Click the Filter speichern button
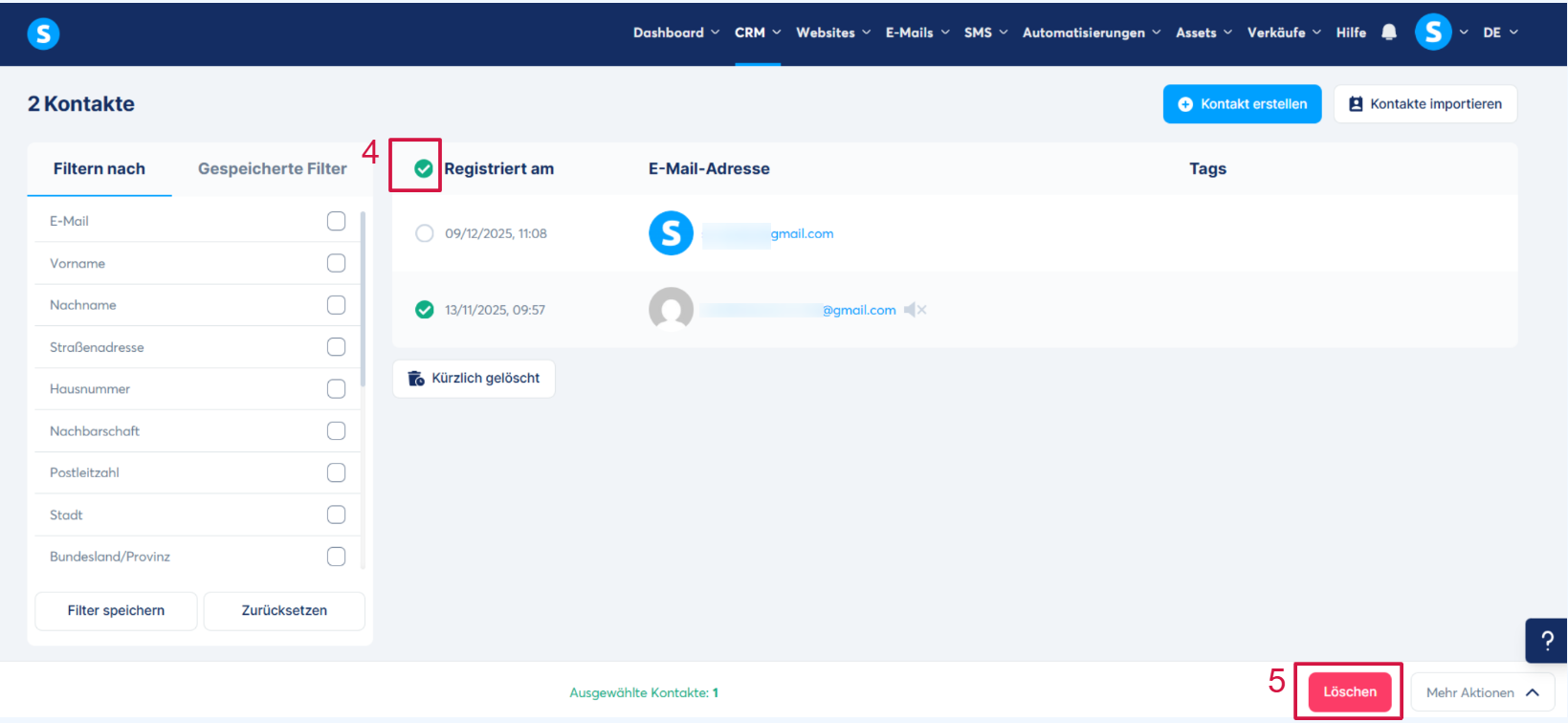The image size is (1568, 723). coord(116,611)
